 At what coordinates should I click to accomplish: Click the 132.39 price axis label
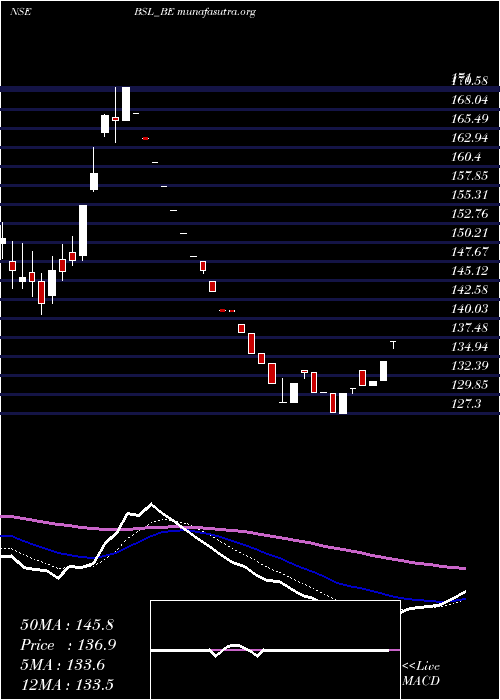(469, 366)
